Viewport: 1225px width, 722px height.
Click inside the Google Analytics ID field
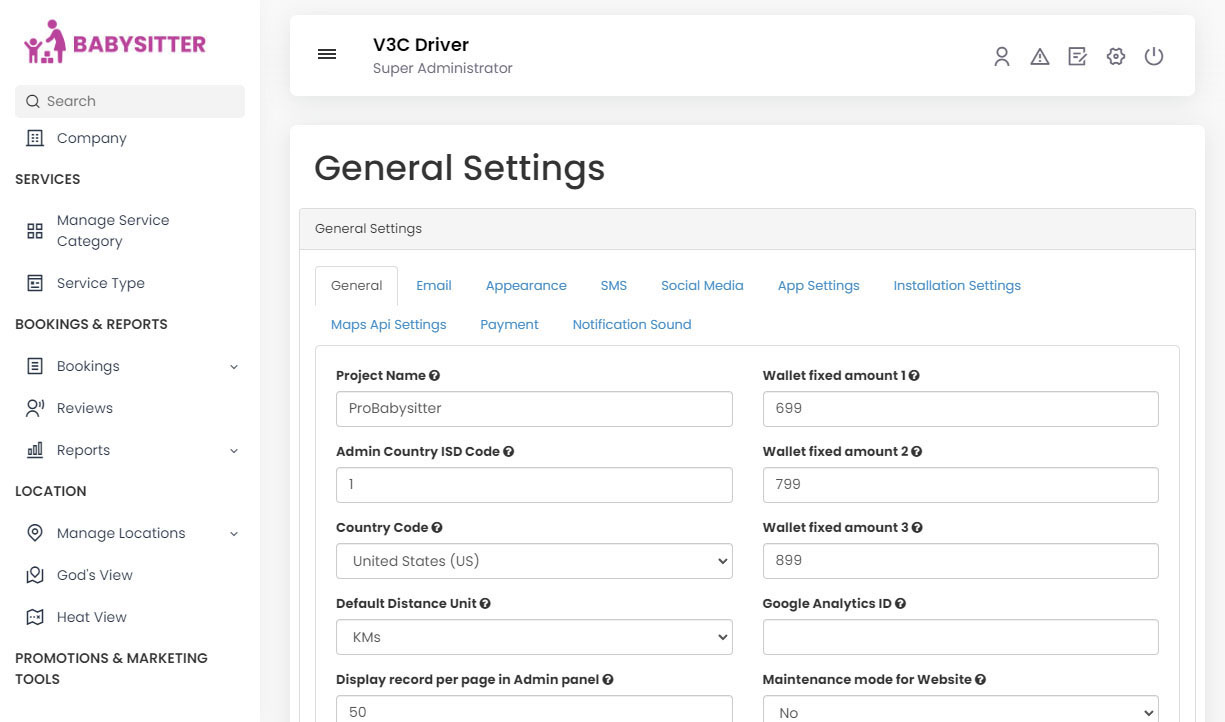(x=960, y=637)
